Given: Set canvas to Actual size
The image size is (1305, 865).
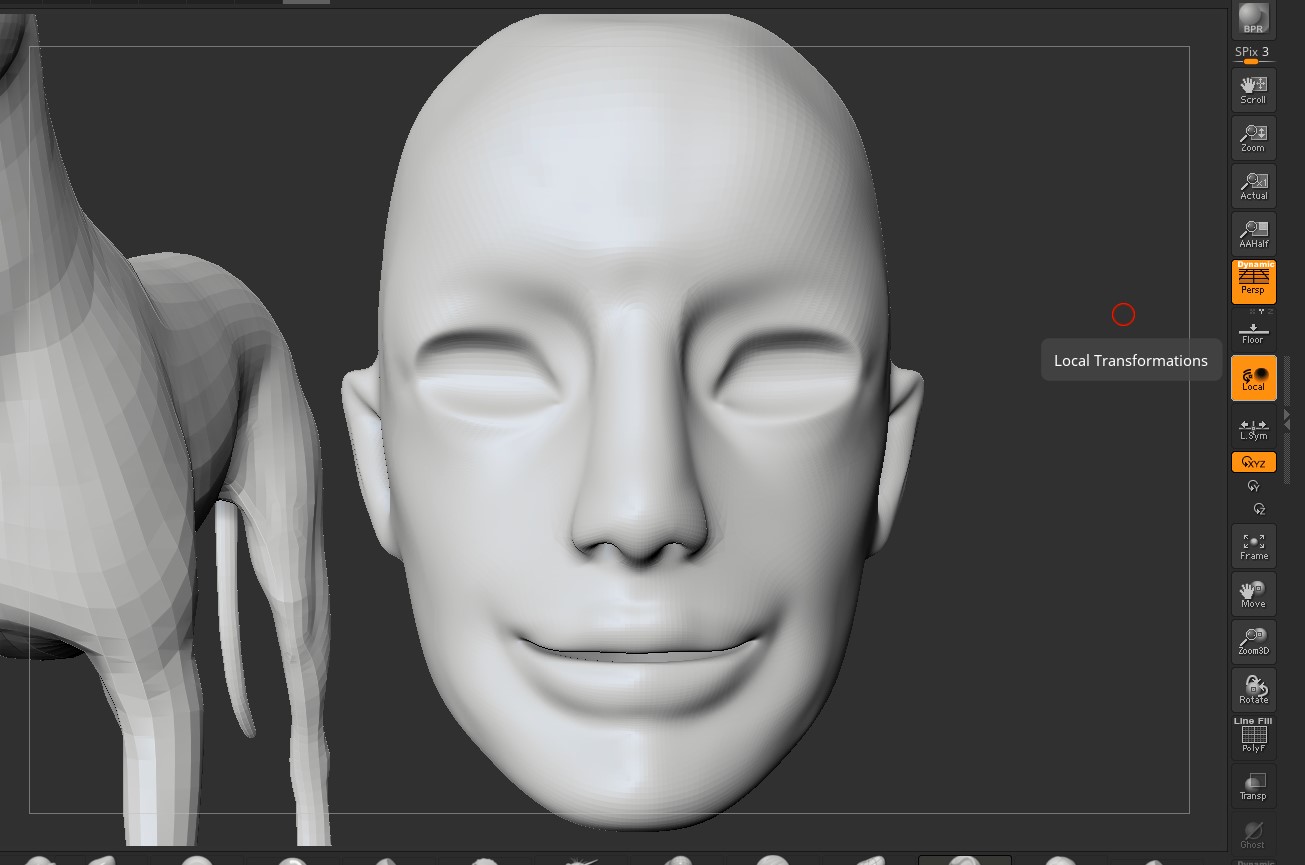Looking at the screenshot, I should 1253,186.
